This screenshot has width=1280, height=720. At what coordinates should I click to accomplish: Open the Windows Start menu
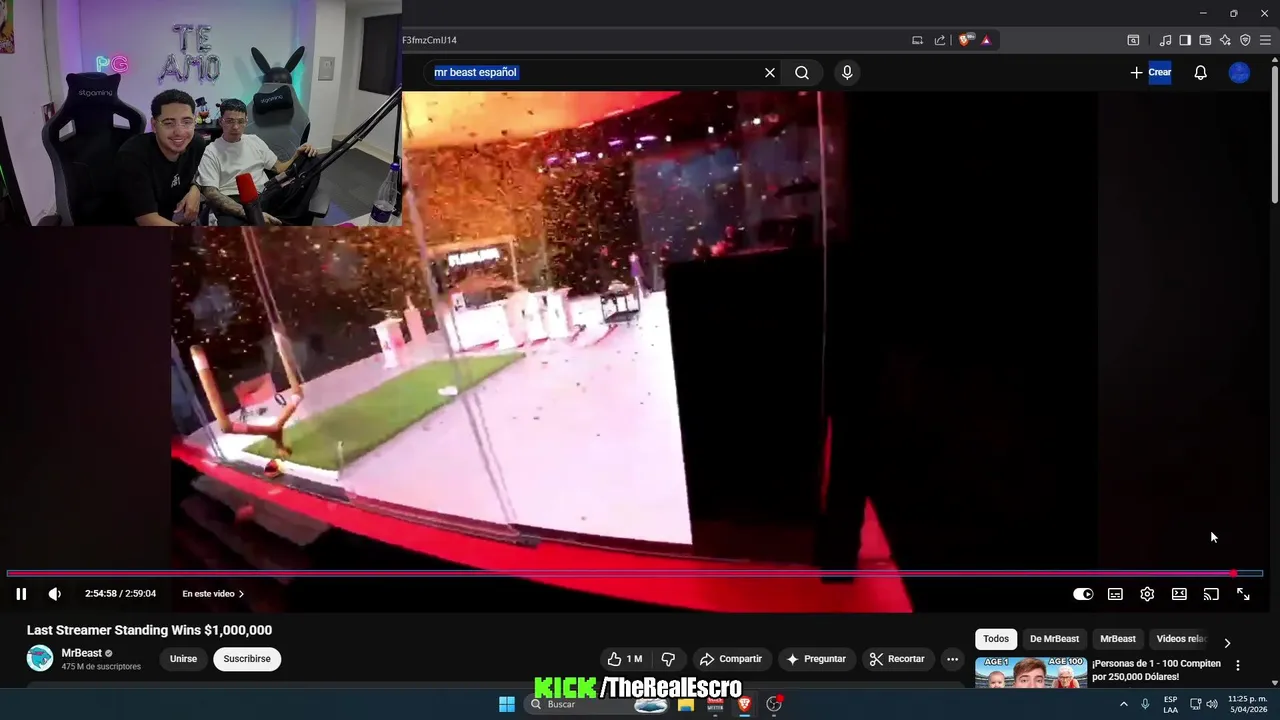pyautogui.click(x=507, y=704)
